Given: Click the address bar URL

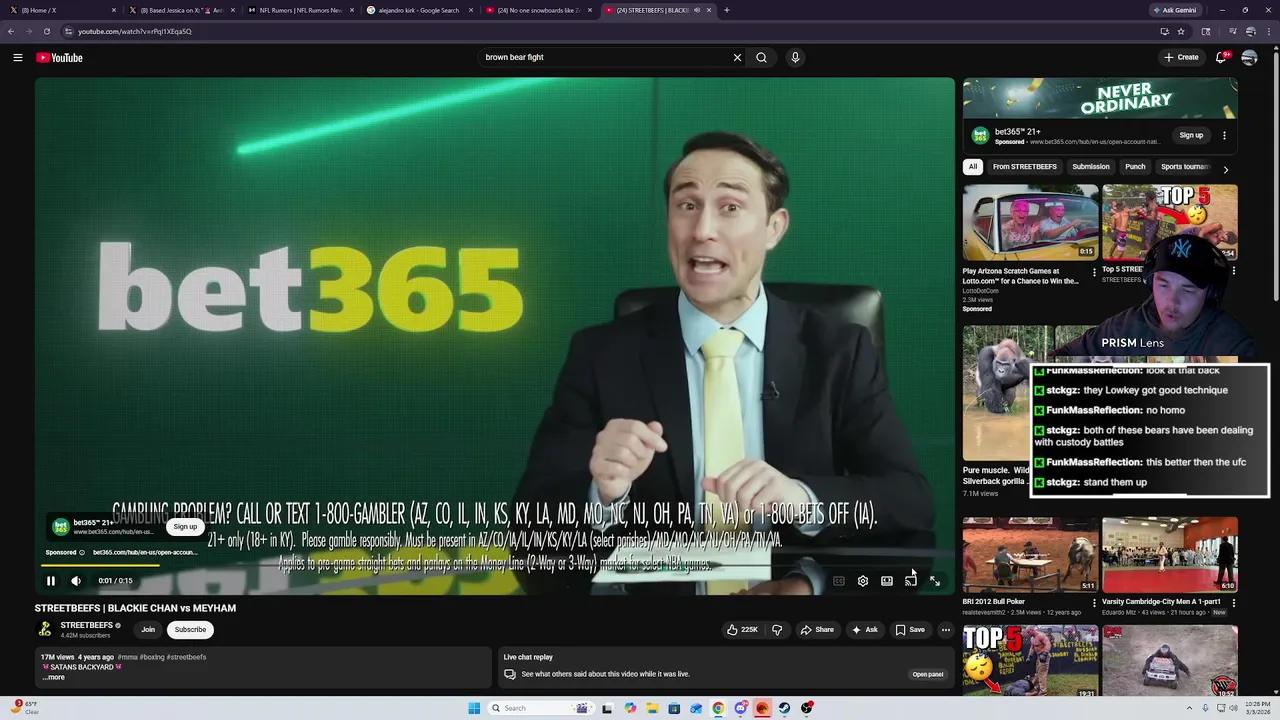Looking at the screenshot, I should (x=135, y=31).
